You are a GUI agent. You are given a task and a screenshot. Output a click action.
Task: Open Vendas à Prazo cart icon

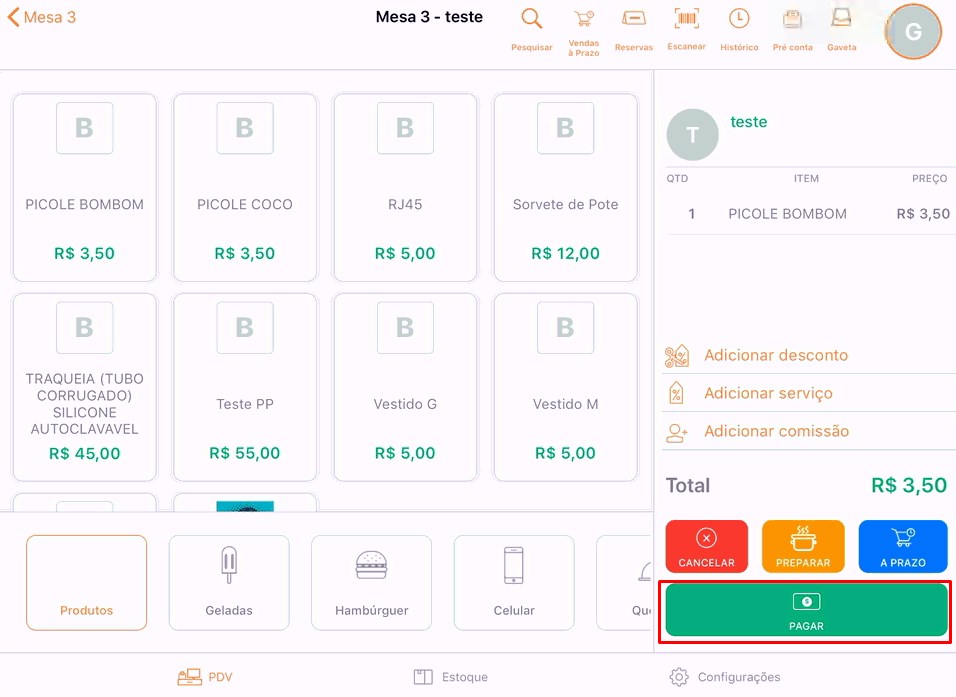pyautogui.click(x=583, y=32)
